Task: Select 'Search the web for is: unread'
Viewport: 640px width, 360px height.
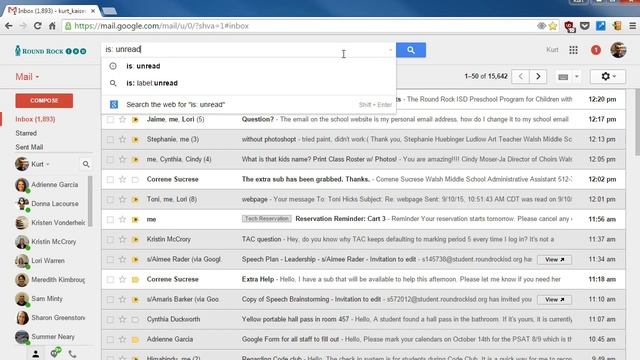Action: pyautogui.click(x=249, y=104)
